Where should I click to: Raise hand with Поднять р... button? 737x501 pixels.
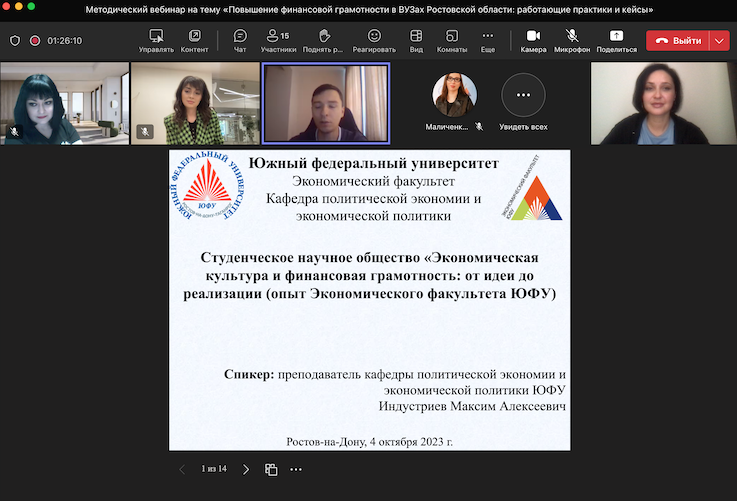pos(323,41)
